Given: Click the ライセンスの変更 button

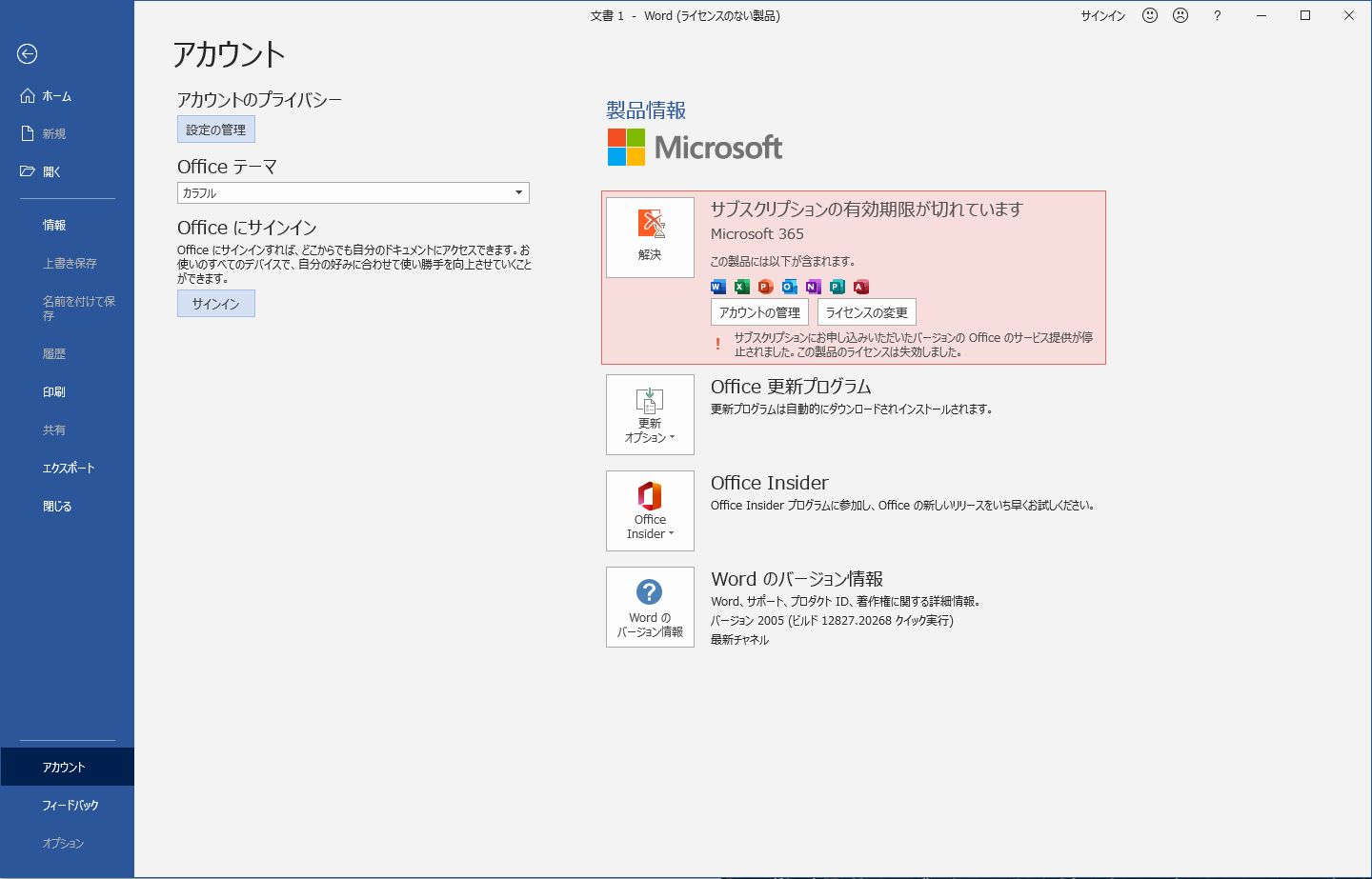Looking at the screenshot, I should 867,311.
